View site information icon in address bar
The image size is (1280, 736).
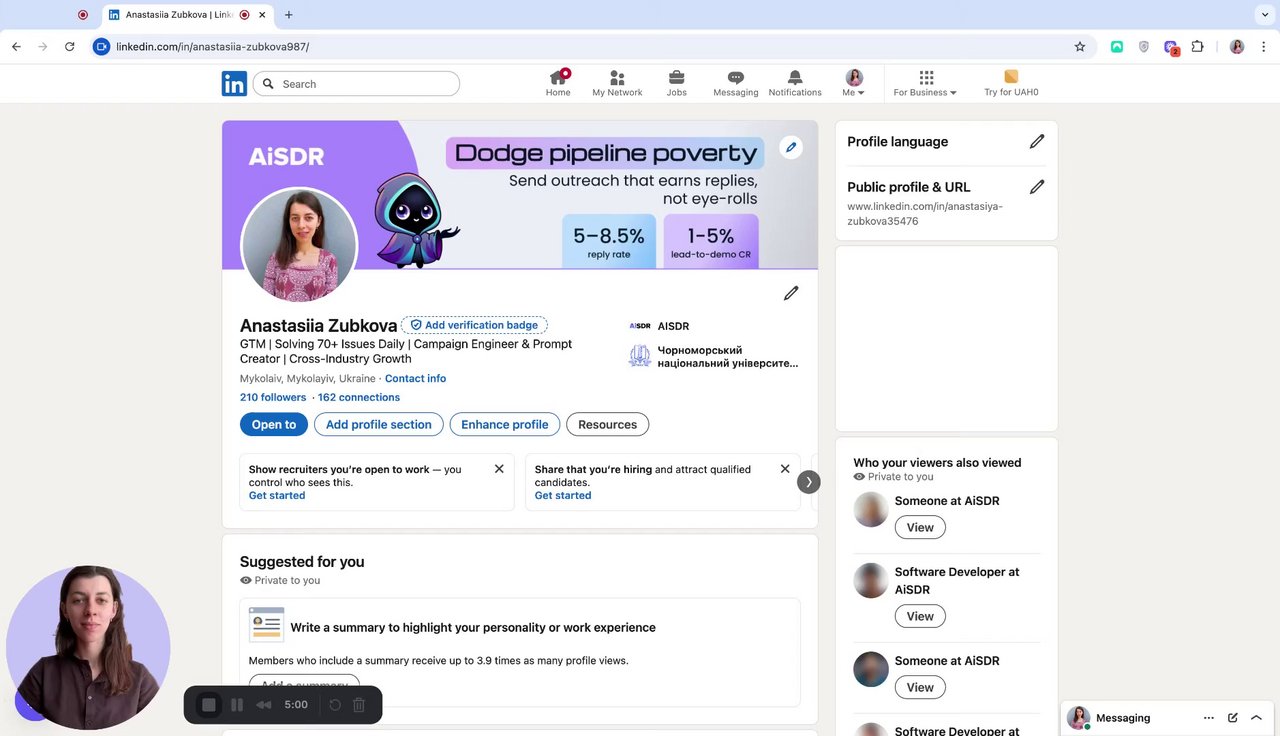coord(101,46)
